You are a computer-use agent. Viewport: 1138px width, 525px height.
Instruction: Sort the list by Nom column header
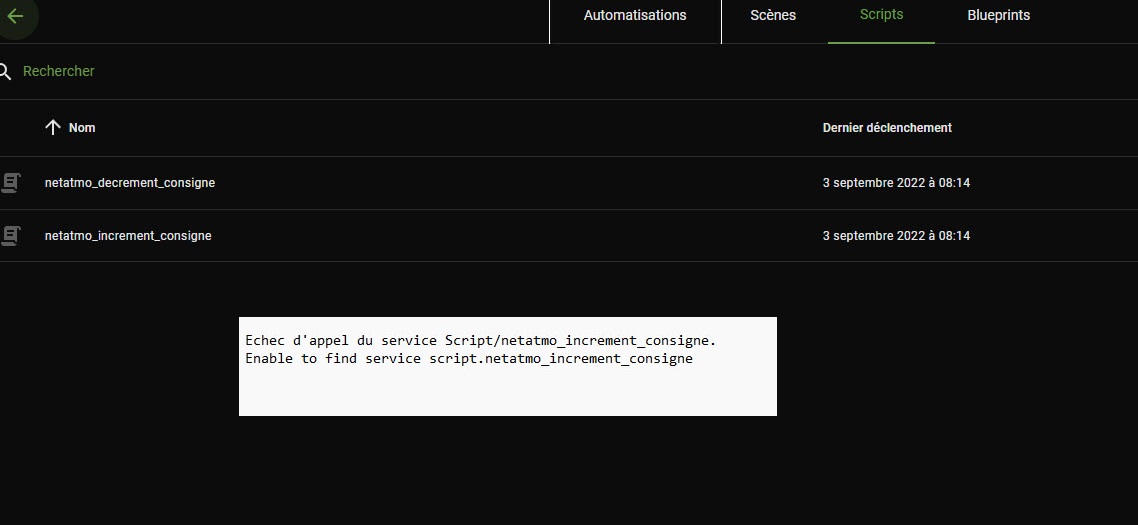click(x=82, y=128)
